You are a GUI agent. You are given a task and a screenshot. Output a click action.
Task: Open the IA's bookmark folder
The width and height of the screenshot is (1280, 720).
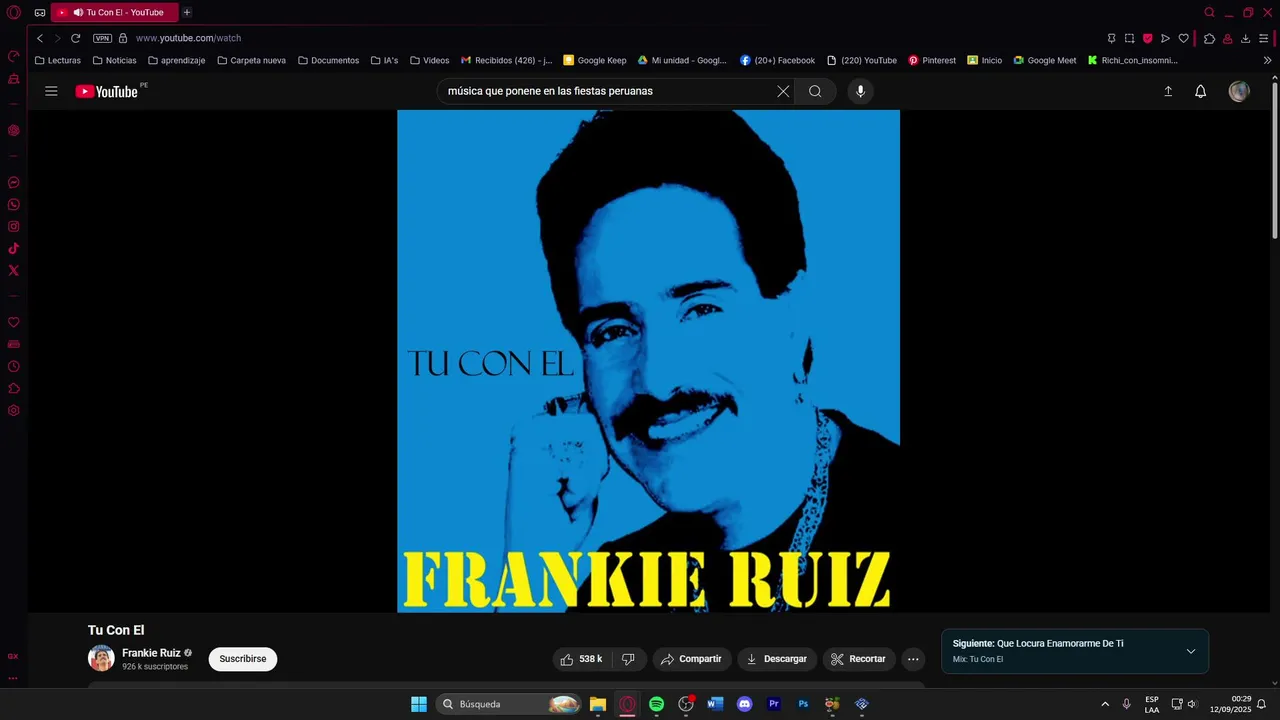click(x=384, y=60)
